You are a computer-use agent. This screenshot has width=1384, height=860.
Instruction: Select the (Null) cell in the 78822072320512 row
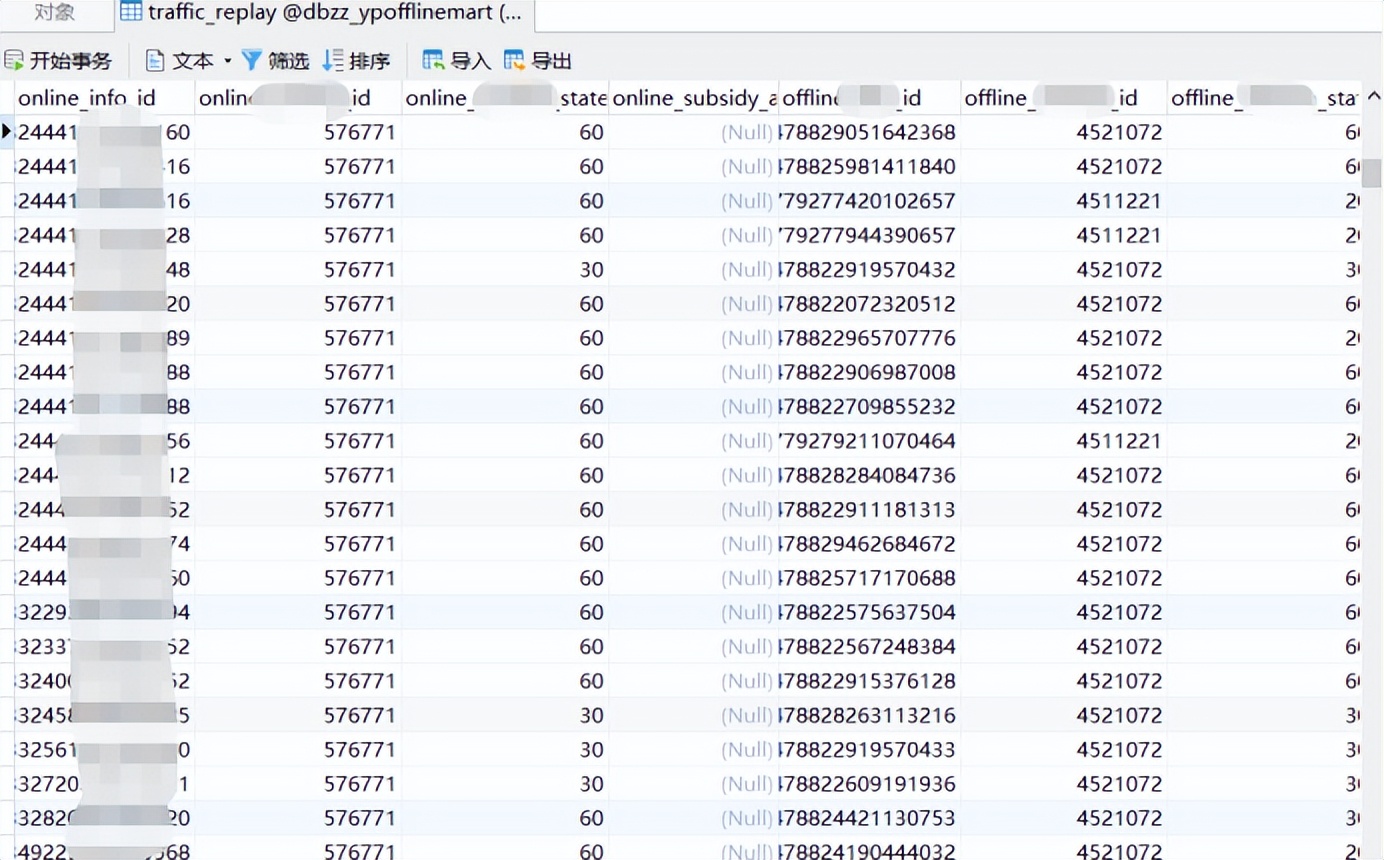(694, 303)
